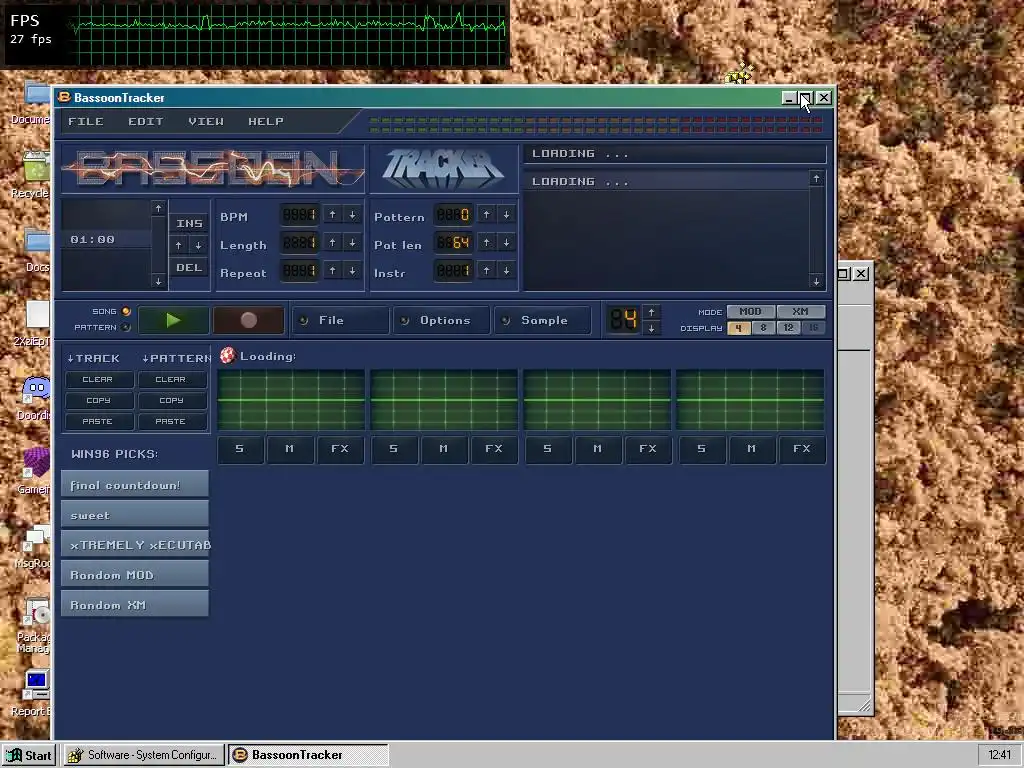Select PATTERN play mode radio
Image resolution: width=1024 pixels, height=768 pixels.
pos(126,327)
